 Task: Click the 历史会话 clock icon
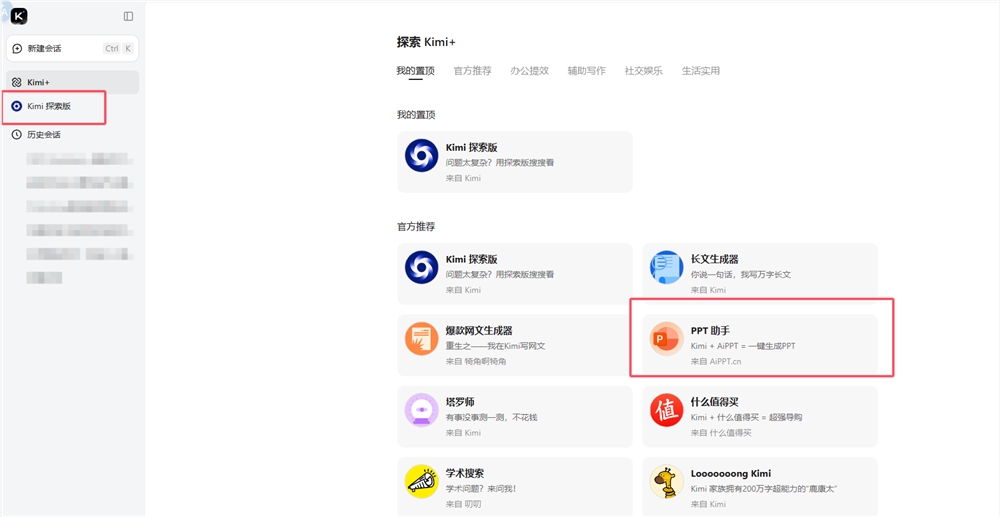(17, 135)
